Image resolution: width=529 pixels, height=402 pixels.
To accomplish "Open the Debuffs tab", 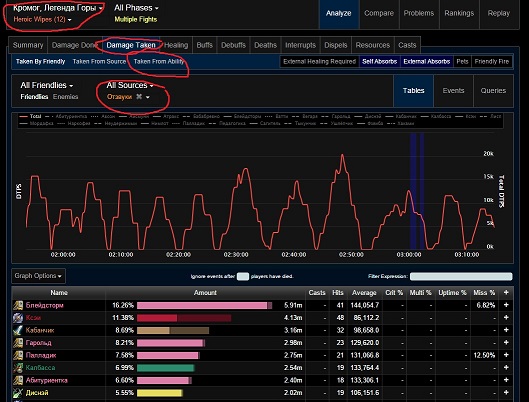I will click(x=233, y=45).
